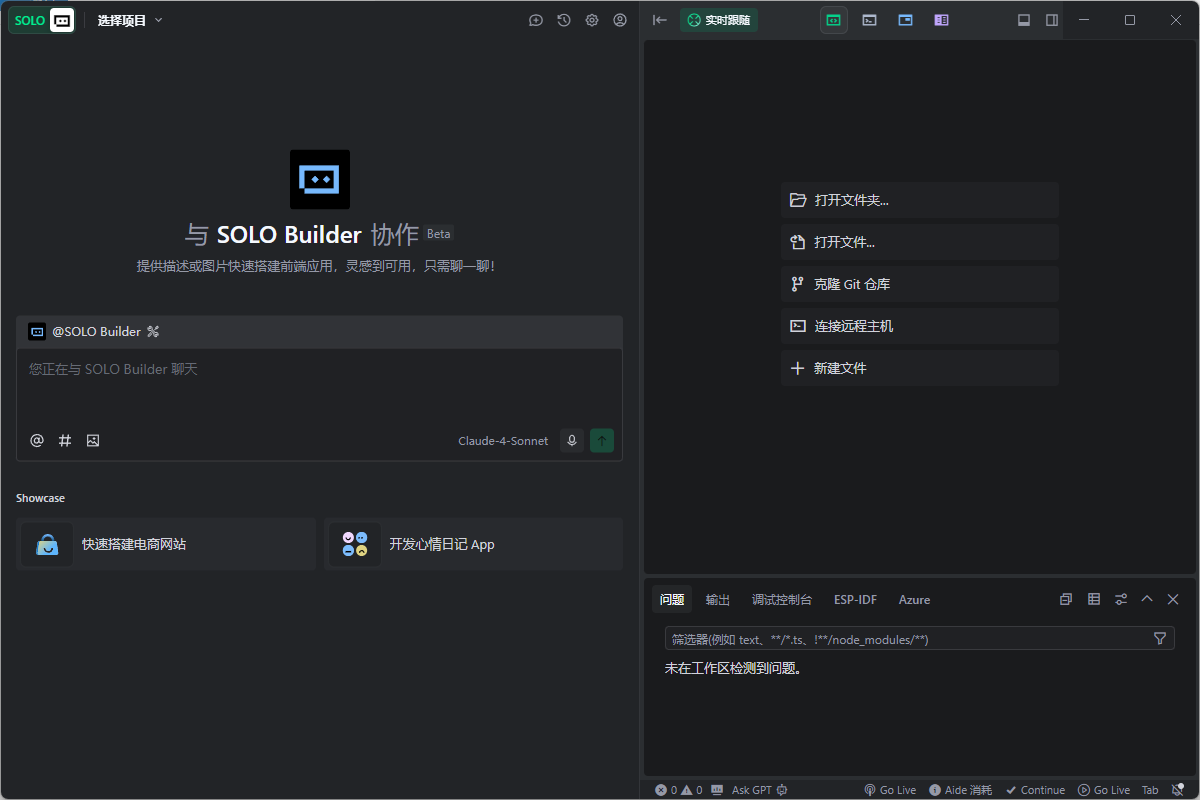Send the message with the green arrow
Image resolution: width=1200 pixels, height=800 pixels.
tap(602, 440)
